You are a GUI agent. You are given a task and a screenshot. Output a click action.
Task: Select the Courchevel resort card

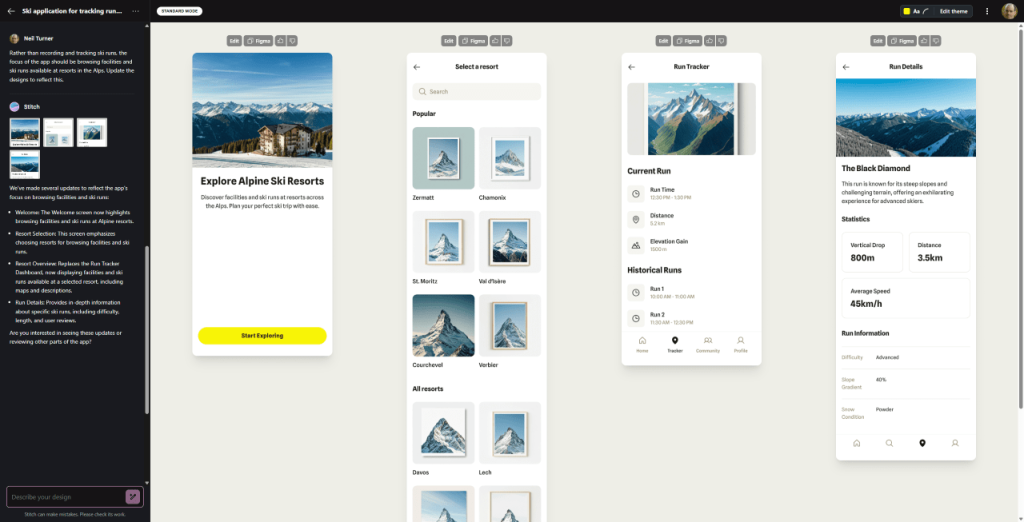(443, 331)
